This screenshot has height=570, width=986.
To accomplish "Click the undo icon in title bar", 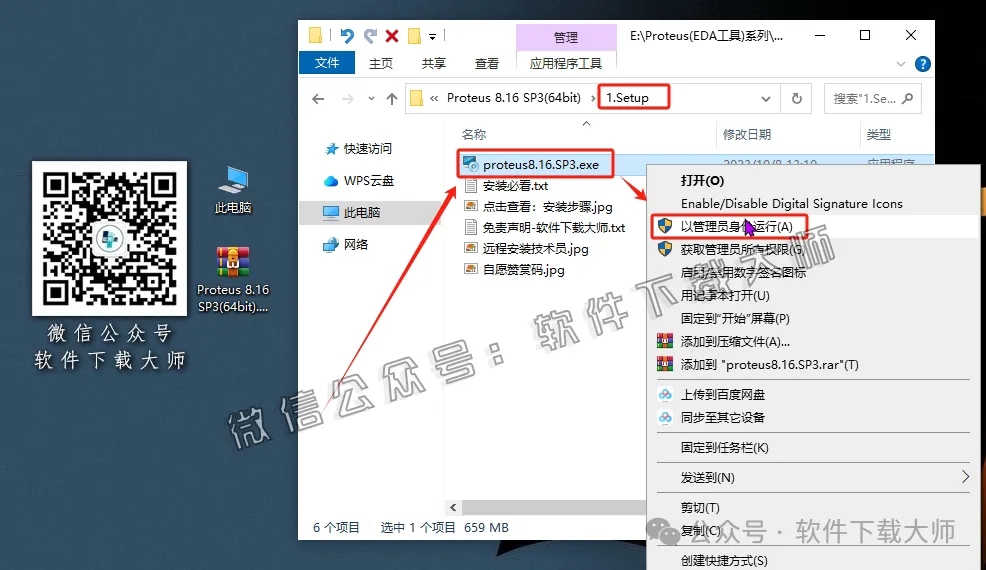I will pyautogui.click(x=346, y=36).
